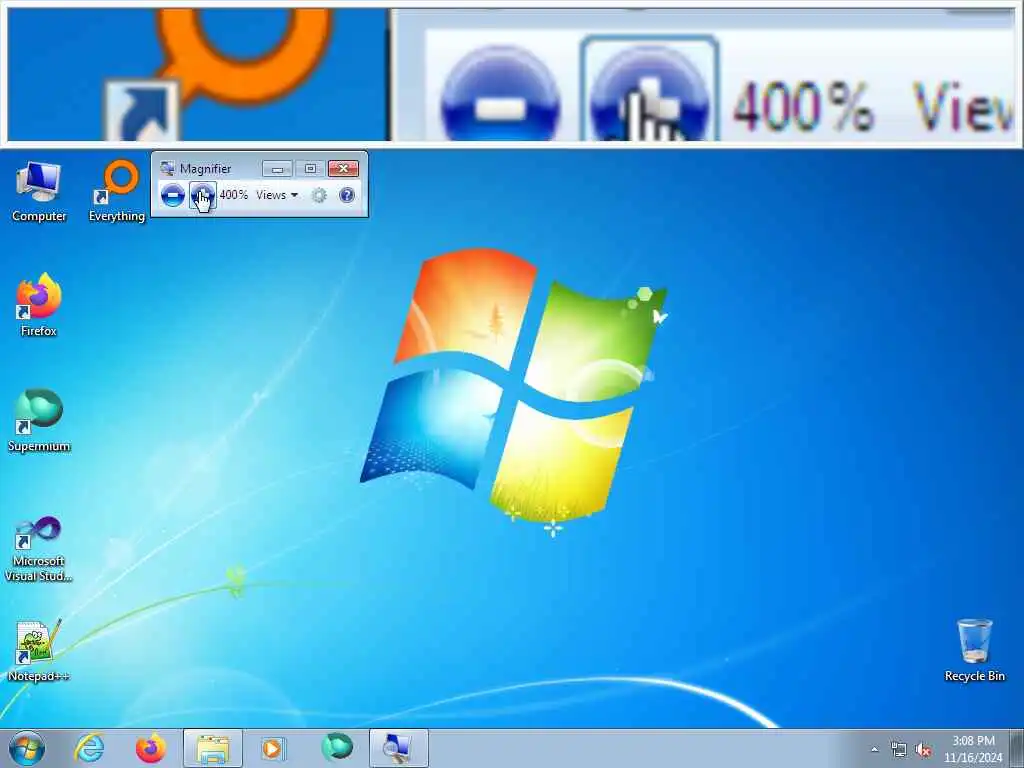The height and width of the screenshot is (768, 1024).
Task: Zoom out with Magnifier minus button
Action: [x=172, y=195]
